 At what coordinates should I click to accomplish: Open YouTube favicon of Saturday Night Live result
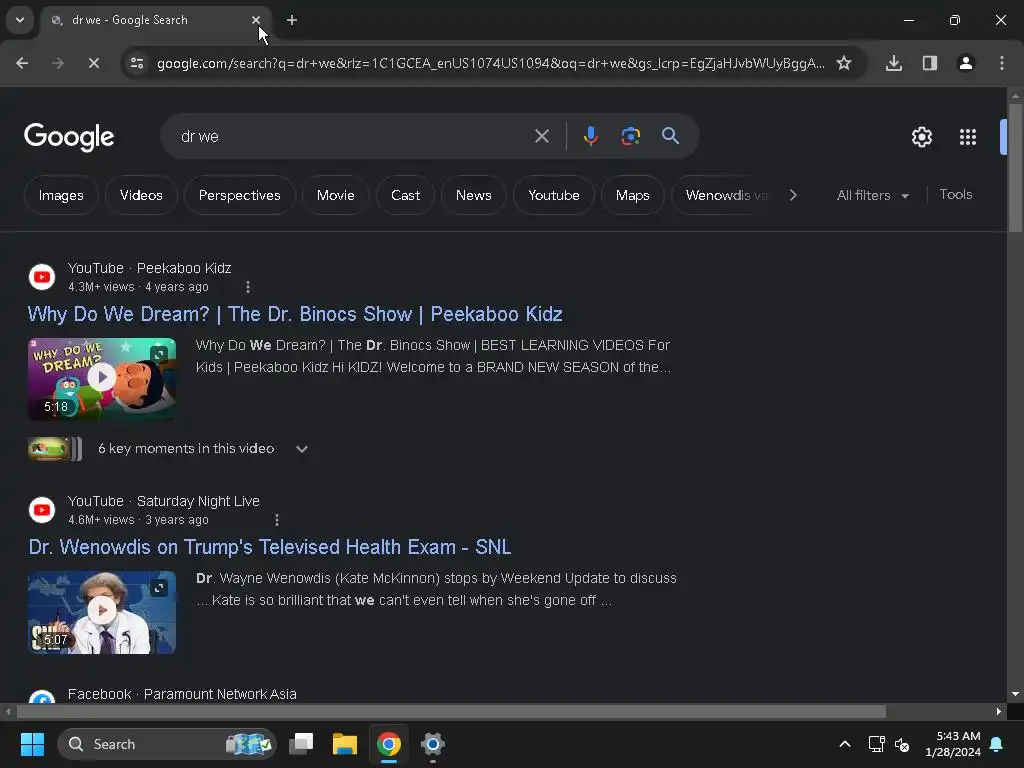[42, 510]
